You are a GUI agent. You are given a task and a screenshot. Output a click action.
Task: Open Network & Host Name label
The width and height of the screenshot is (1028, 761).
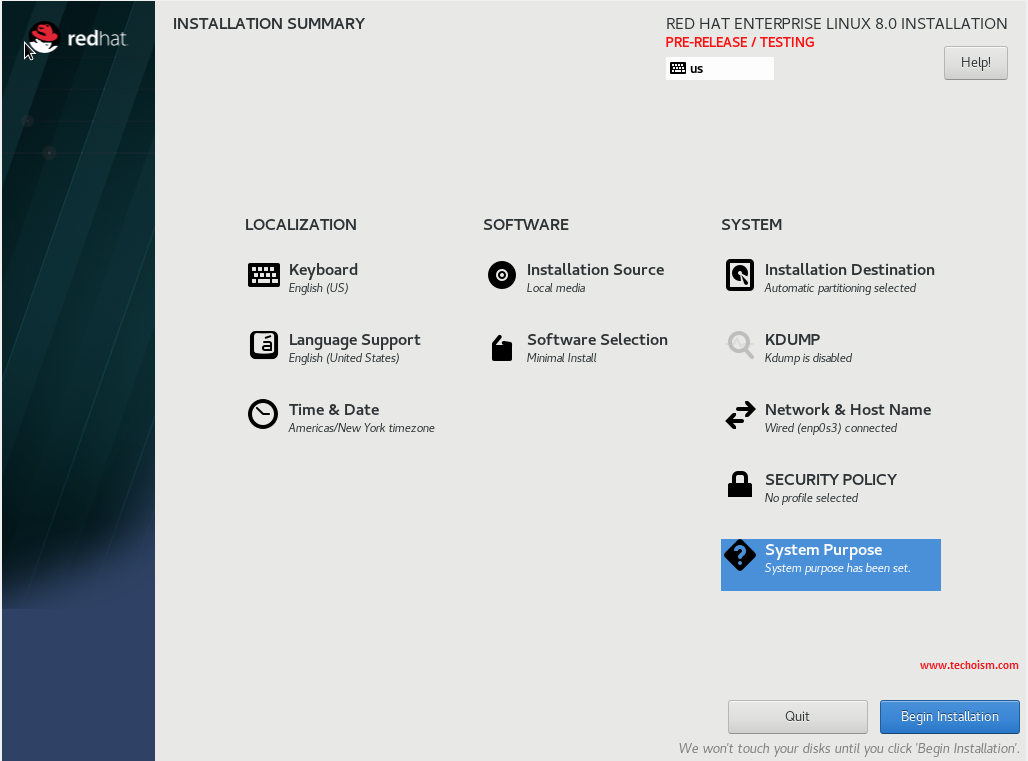pyautogui.click(x=848, y=410)
